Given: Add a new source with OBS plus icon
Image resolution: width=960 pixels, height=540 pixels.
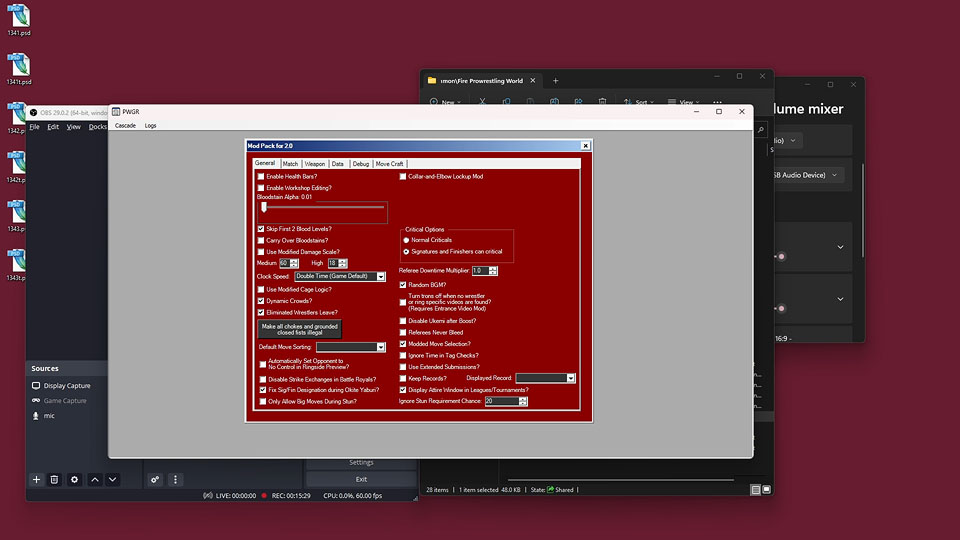Looking at the screenshot, I should (36, 479).
